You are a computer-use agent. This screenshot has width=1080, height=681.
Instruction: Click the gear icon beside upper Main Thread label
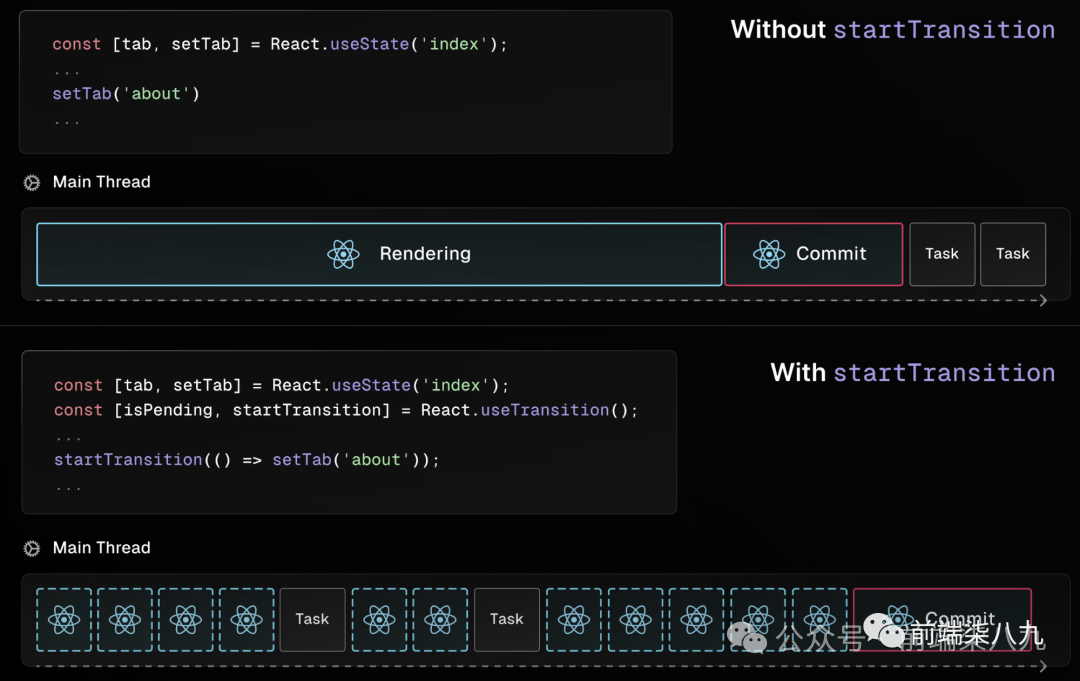click(32, 182)
